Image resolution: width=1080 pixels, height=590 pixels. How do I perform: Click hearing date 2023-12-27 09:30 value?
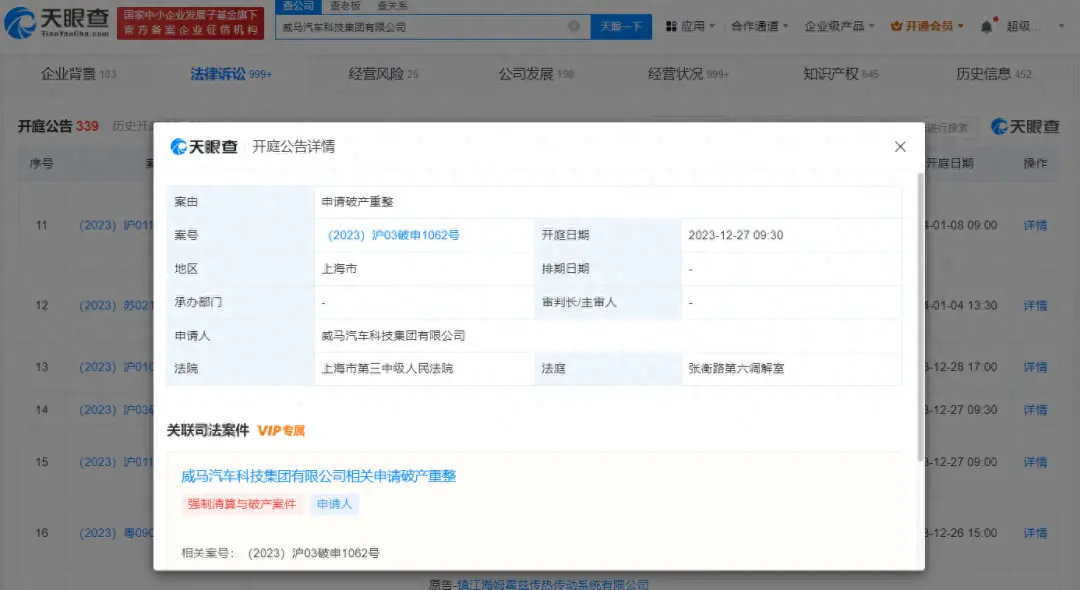[736, 235]
